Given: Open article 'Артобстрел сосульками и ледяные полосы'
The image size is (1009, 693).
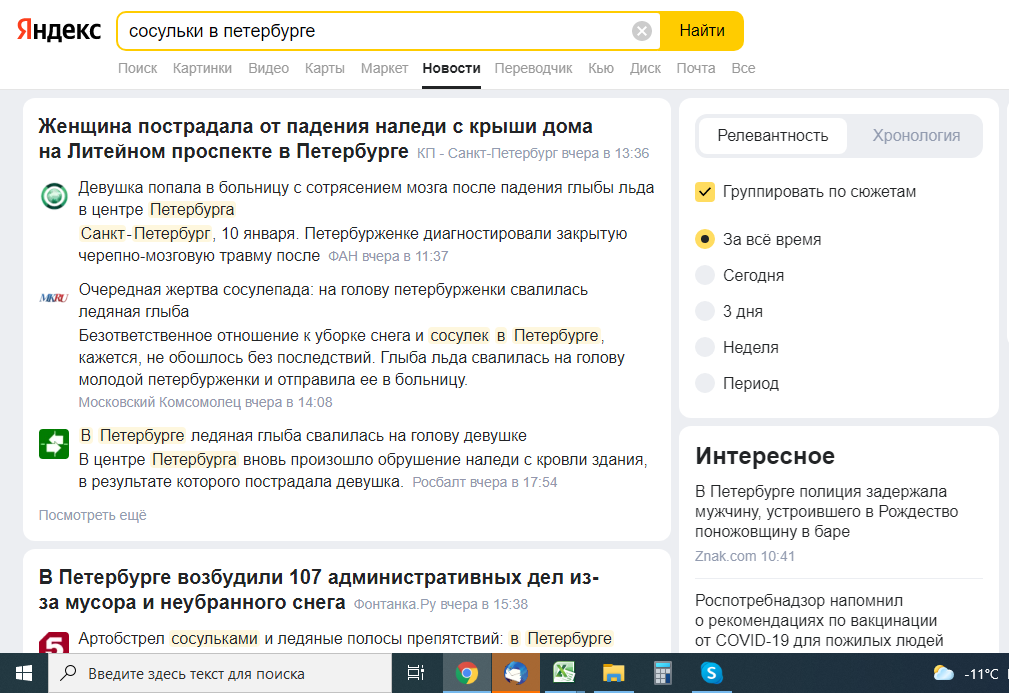Looking at the screenshot, I should tap(345, 638).
